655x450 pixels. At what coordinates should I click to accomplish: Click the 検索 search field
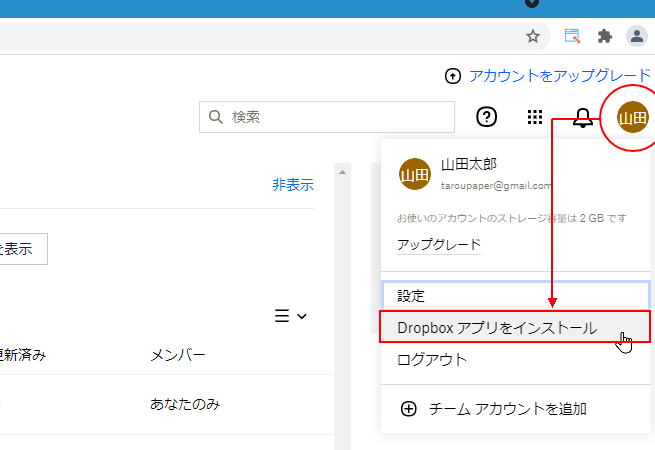pos(327,117)
